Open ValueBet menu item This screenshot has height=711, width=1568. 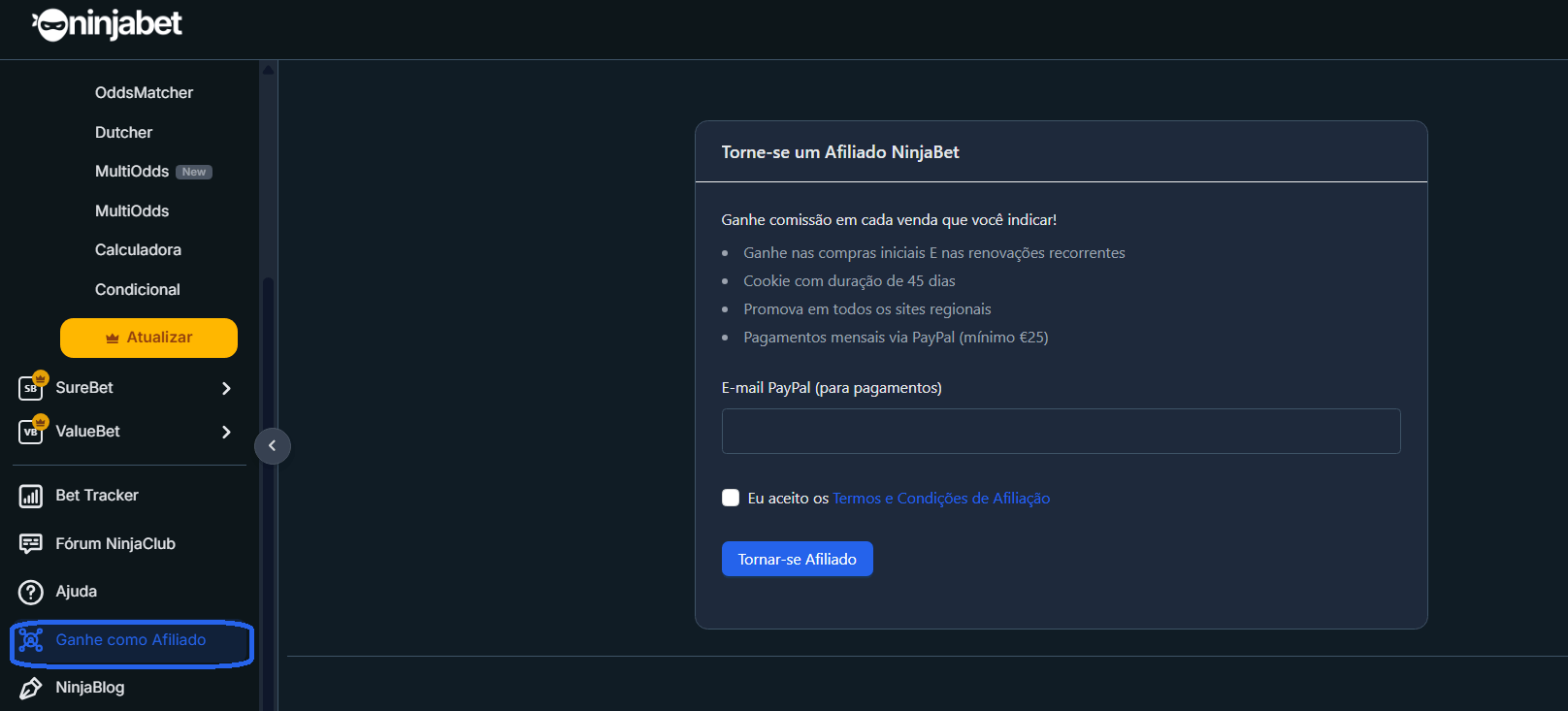click(87, 432)
